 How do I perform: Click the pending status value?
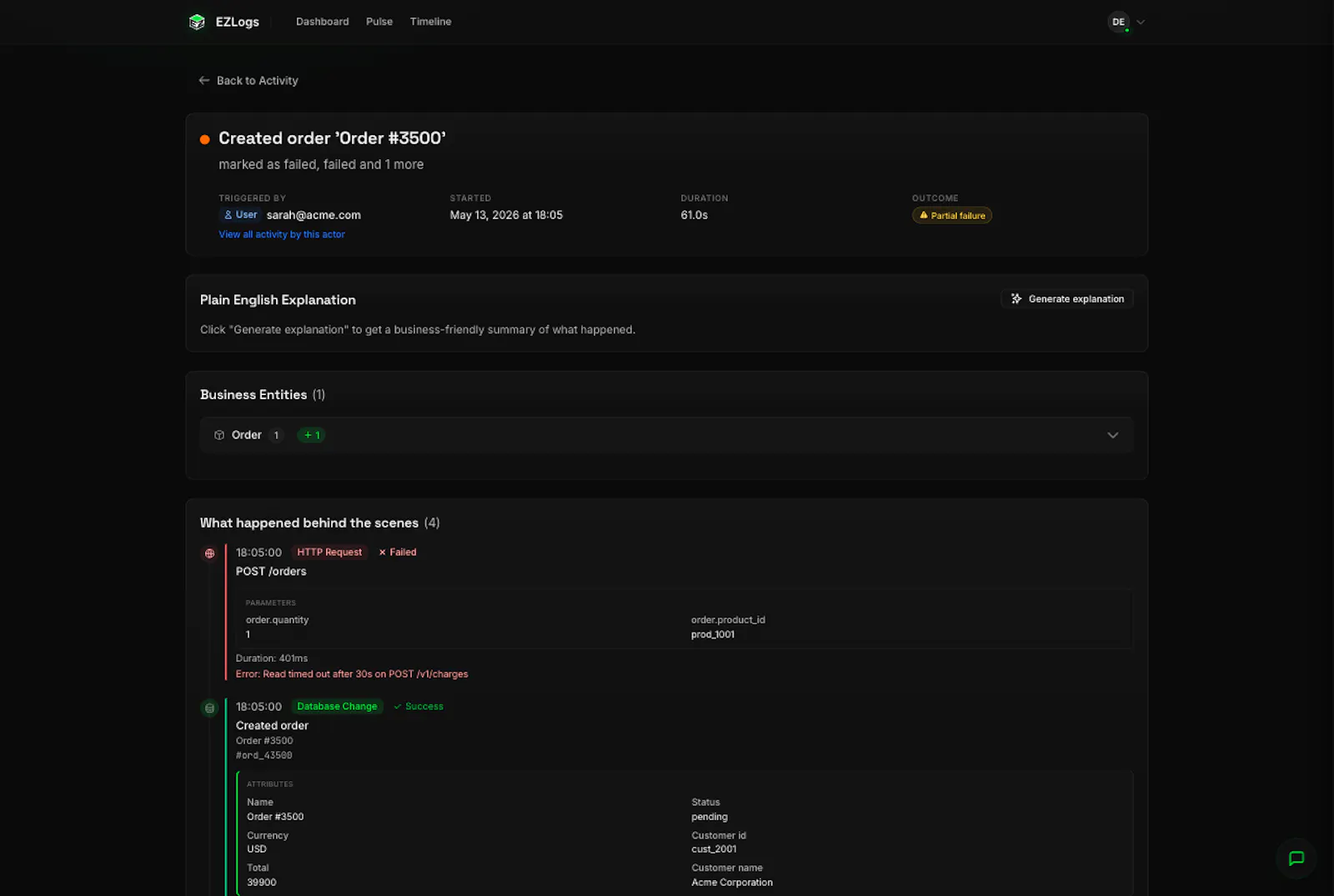pyautogui.click(x=710, y=817)
